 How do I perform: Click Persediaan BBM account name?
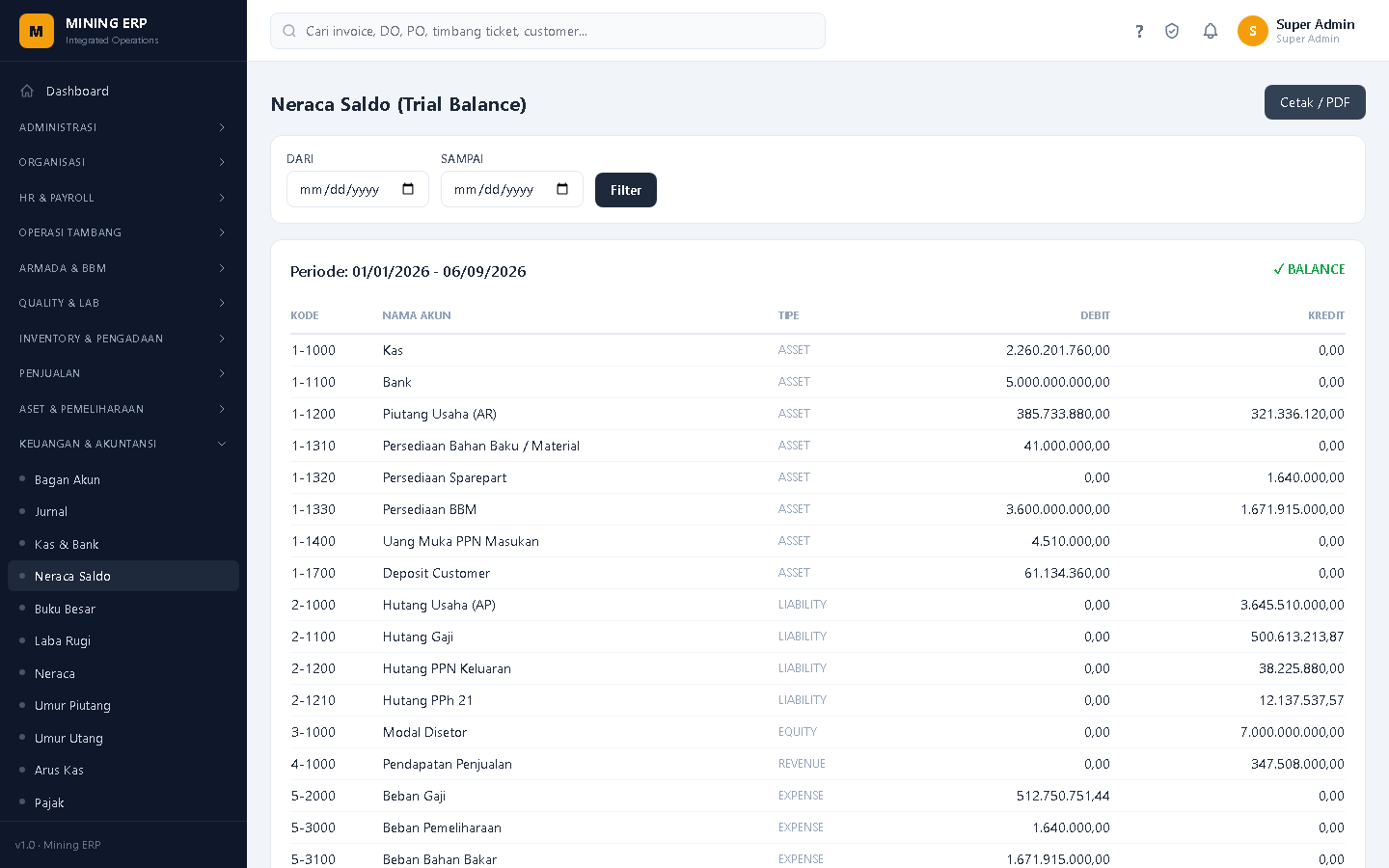[430, 509]
